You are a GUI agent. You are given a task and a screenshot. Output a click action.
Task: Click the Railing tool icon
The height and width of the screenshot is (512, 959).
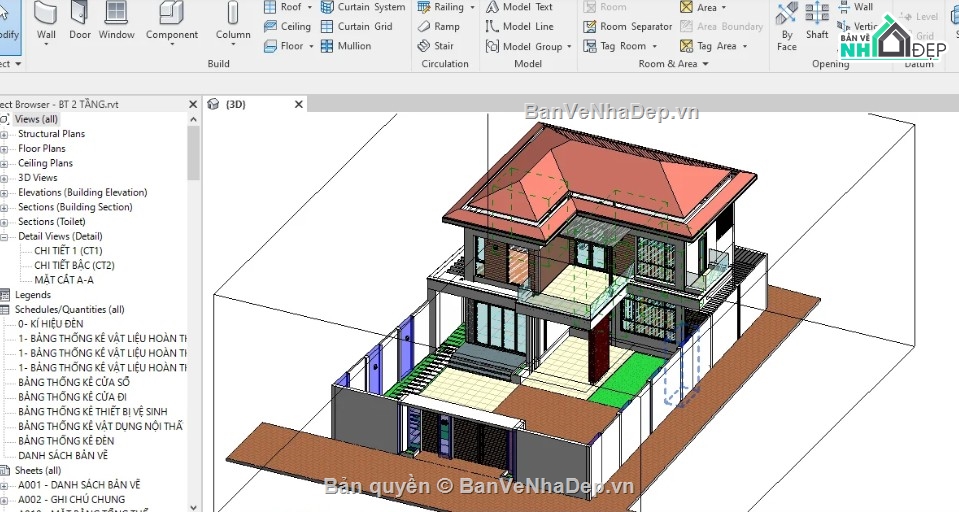[x=424, y=7]
